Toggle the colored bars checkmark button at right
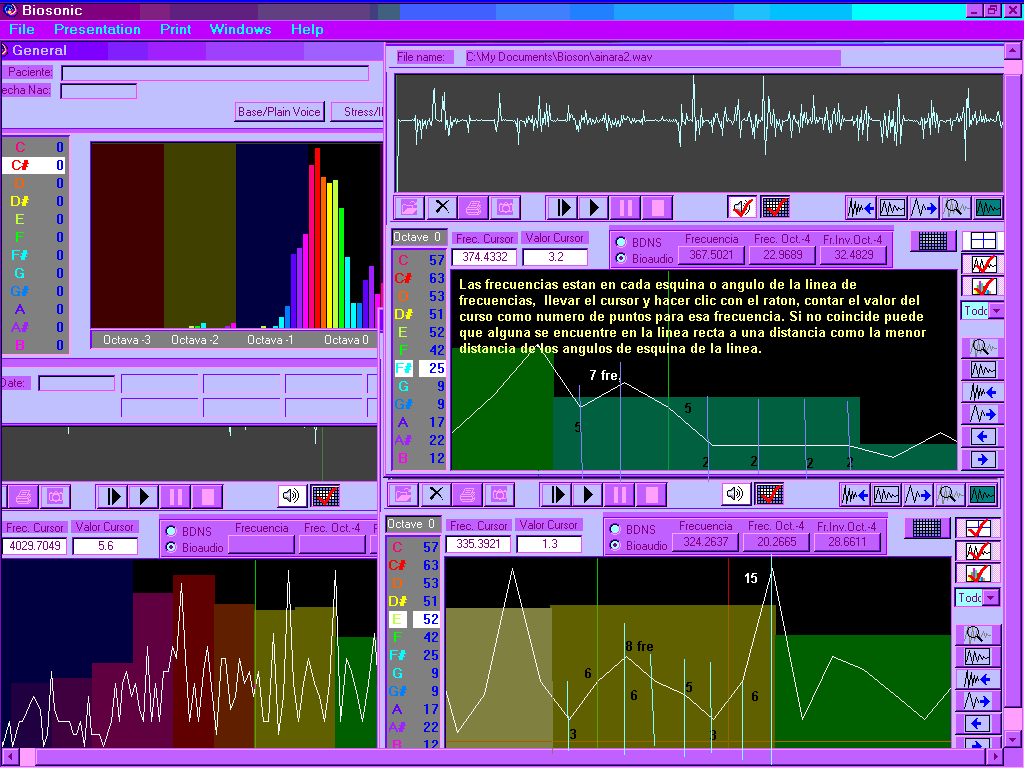The image size is (1024, 768). (x=982, y=286)
